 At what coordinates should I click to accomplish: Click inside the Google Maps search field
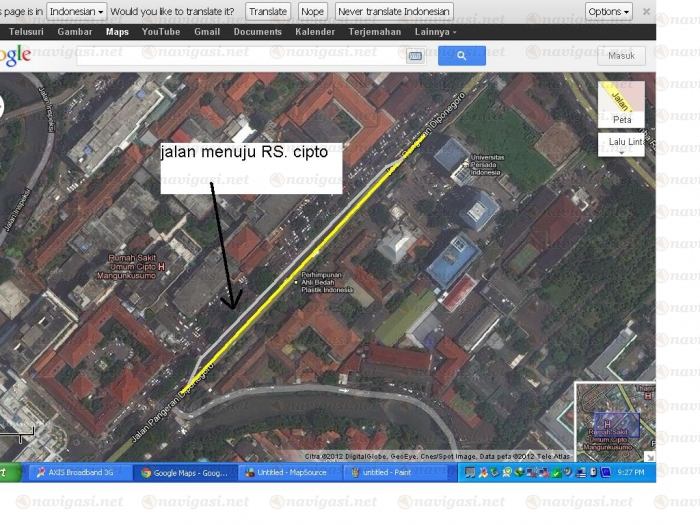click(240, 56)
